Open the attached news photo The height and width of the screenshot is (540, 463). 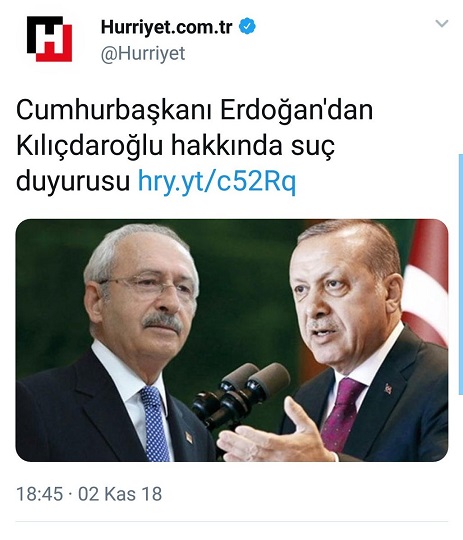click(x=232, y=340)
